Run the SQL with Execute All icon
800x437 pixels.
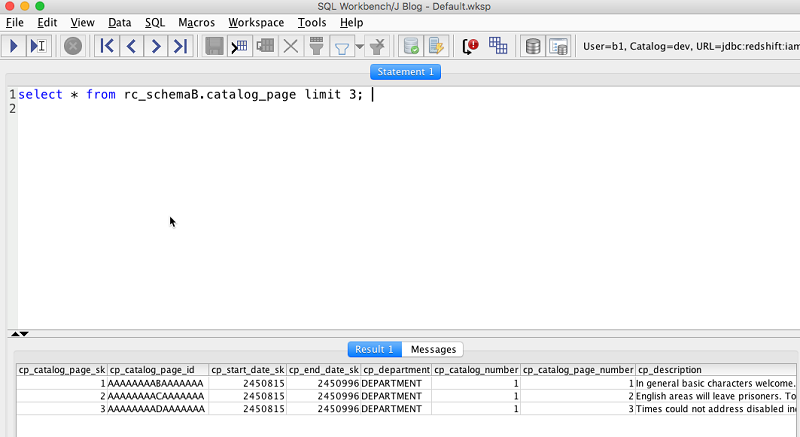(x=14, y=46)
